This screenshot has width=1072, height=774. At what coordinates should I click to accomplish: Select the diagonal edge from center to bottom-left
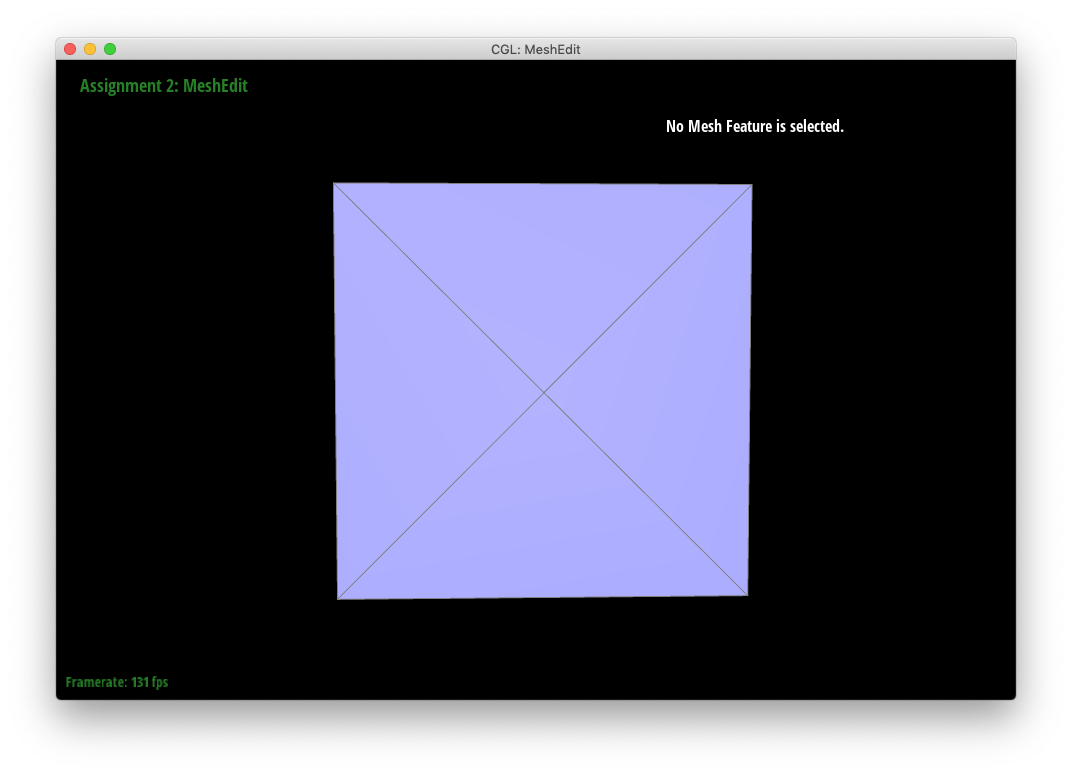click(x=441, y=496)
